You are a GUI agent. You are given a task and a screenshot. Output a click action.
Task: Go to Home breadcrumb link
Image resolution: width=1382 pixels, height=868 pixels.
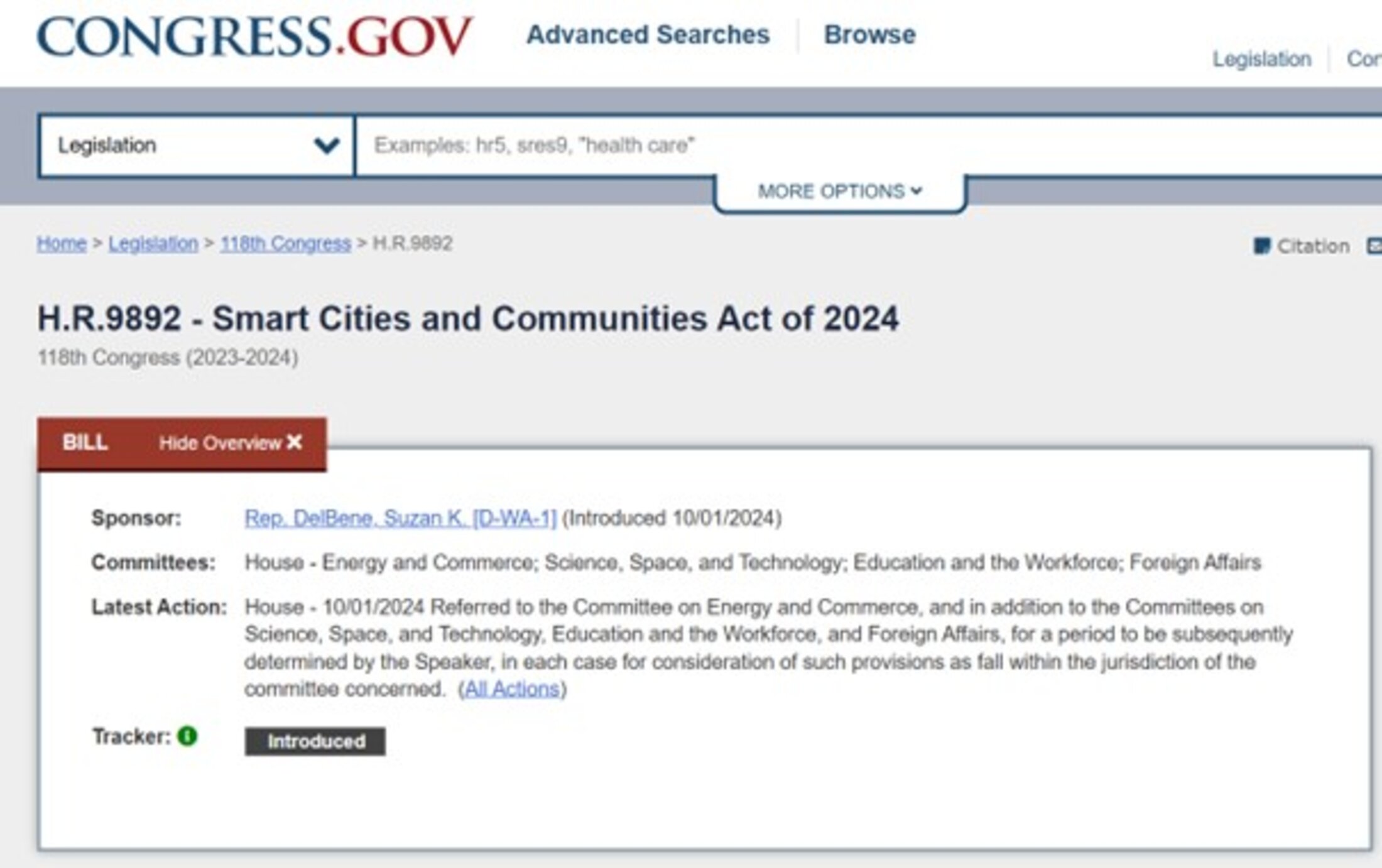(x=62, y=243)
